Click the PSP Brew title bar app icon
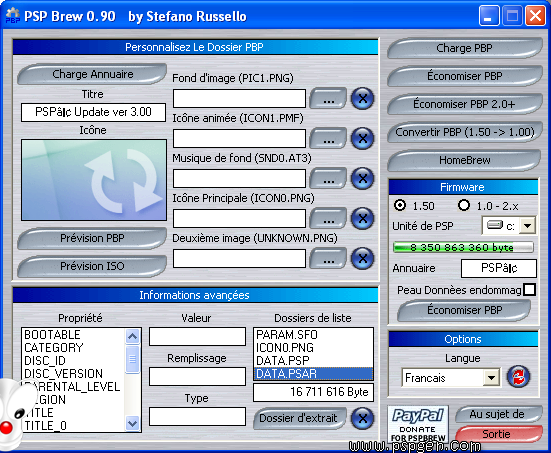This screenshot has width=551, height=453. pos(13,15)
